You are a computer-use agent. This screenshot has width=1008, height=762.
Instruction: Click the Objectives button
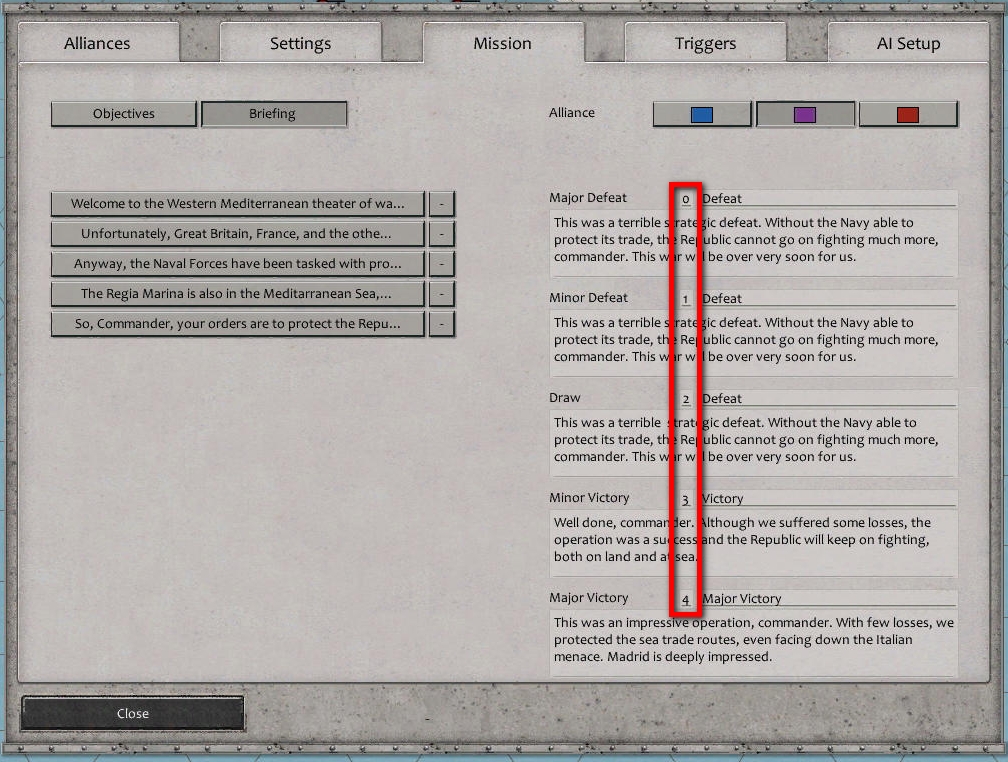123,114
